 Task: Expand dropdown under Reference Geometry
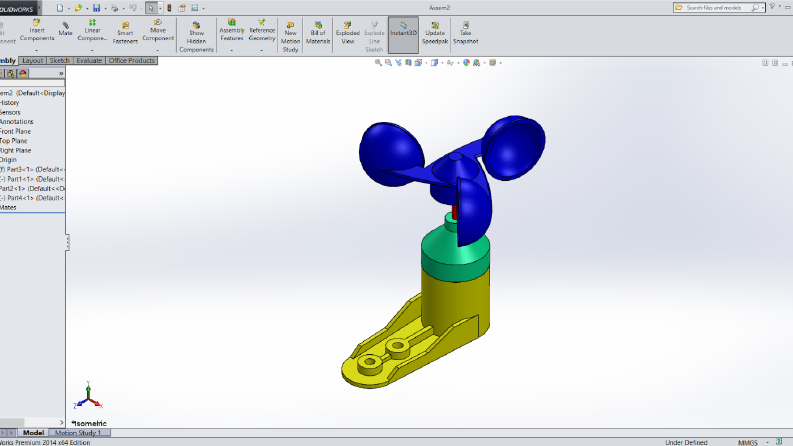point(262,50)
